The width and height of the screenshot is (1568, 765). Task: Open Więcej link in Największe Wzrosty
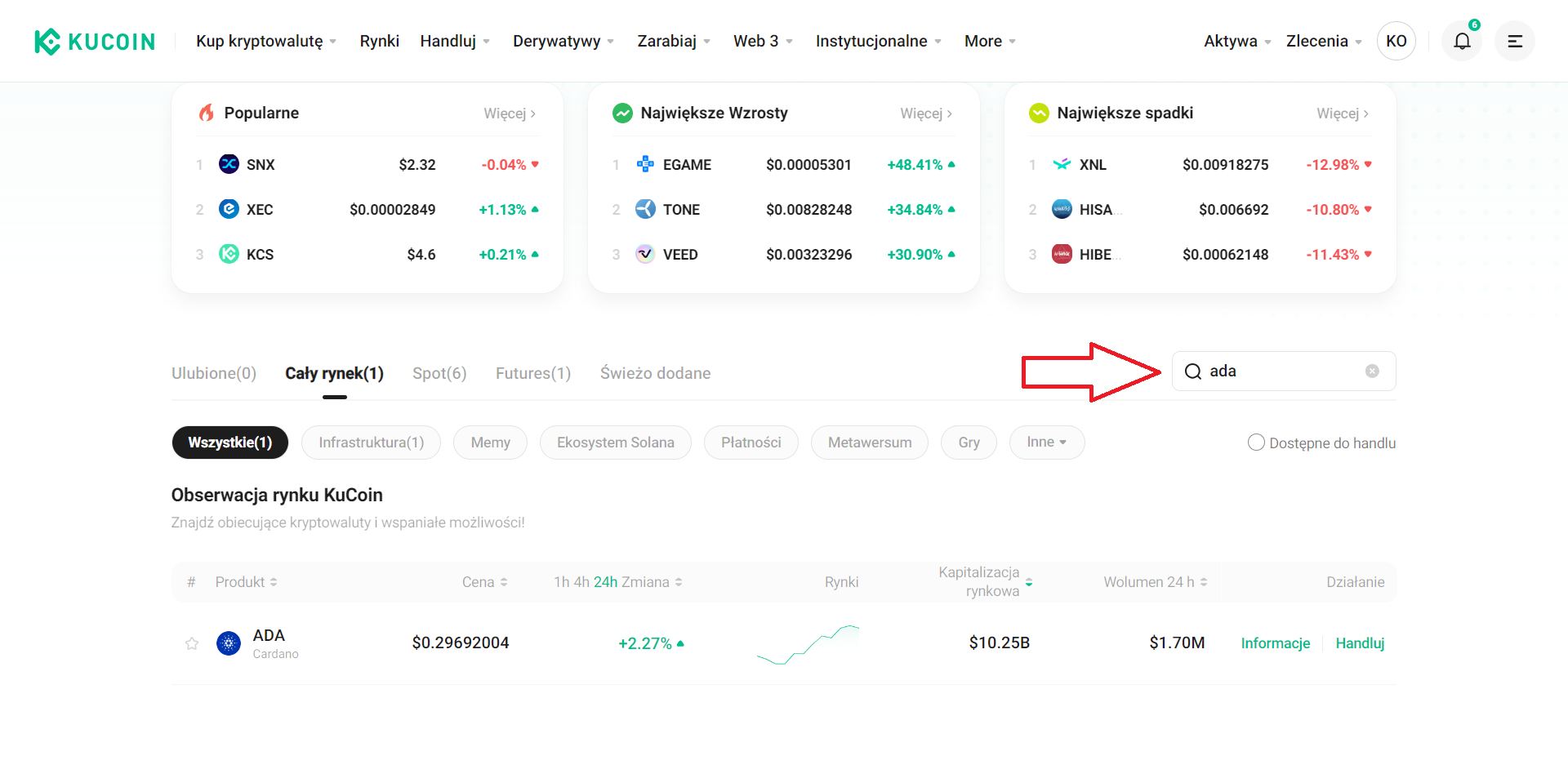pos(926,113)
